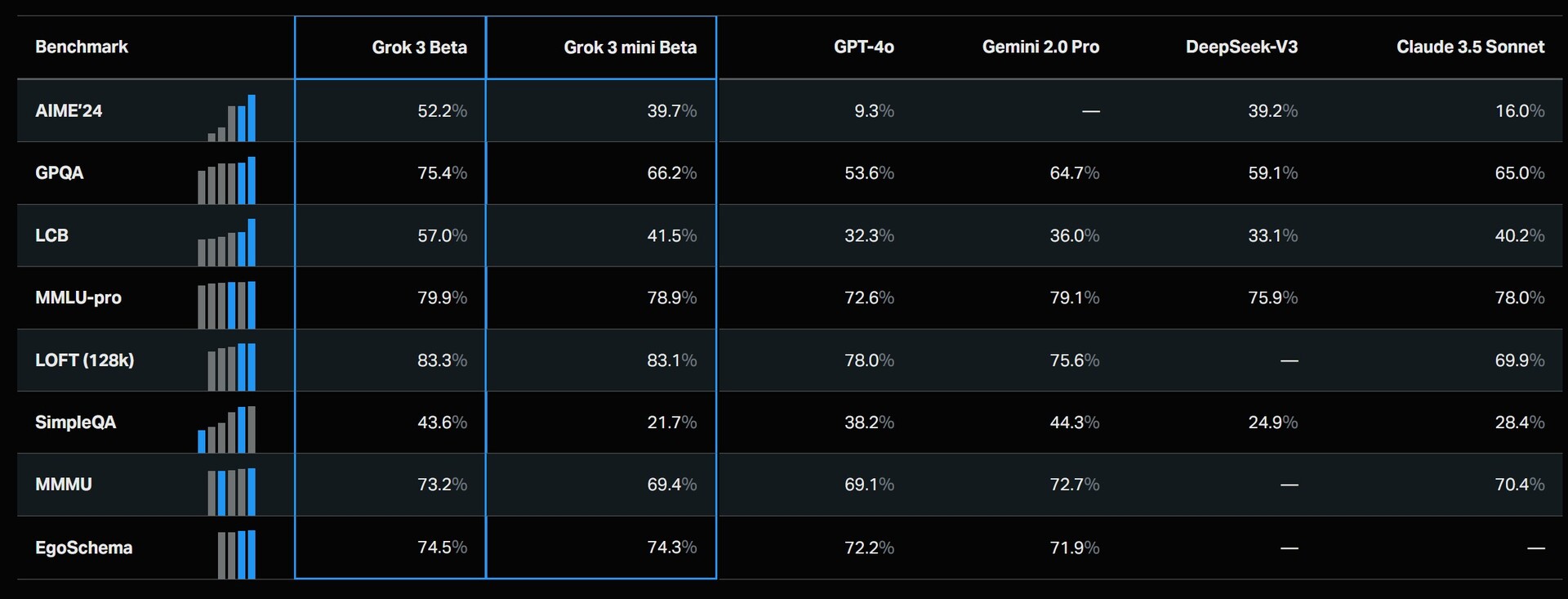
Task: Click the GPT-4o column header
Action: [x=863, y=47]
